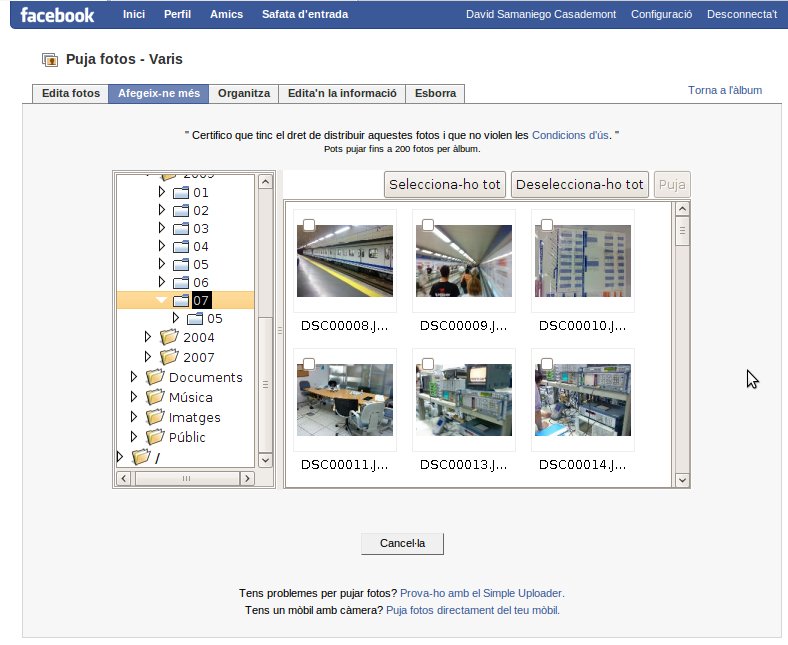This screenshot has width=788, height=645.
Task: Click the album icon beside Puja fotos
Action: point(50,60)
